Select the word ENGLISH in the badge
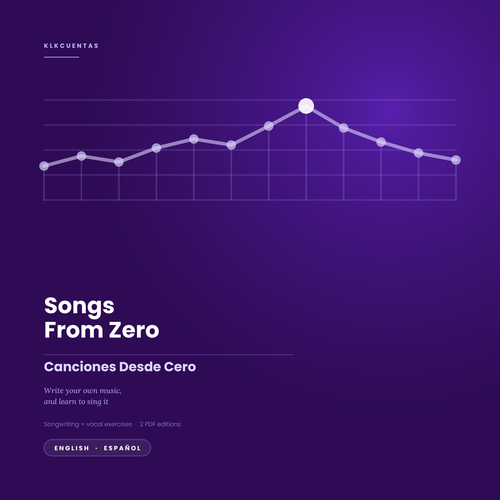 tap(72, 448)
